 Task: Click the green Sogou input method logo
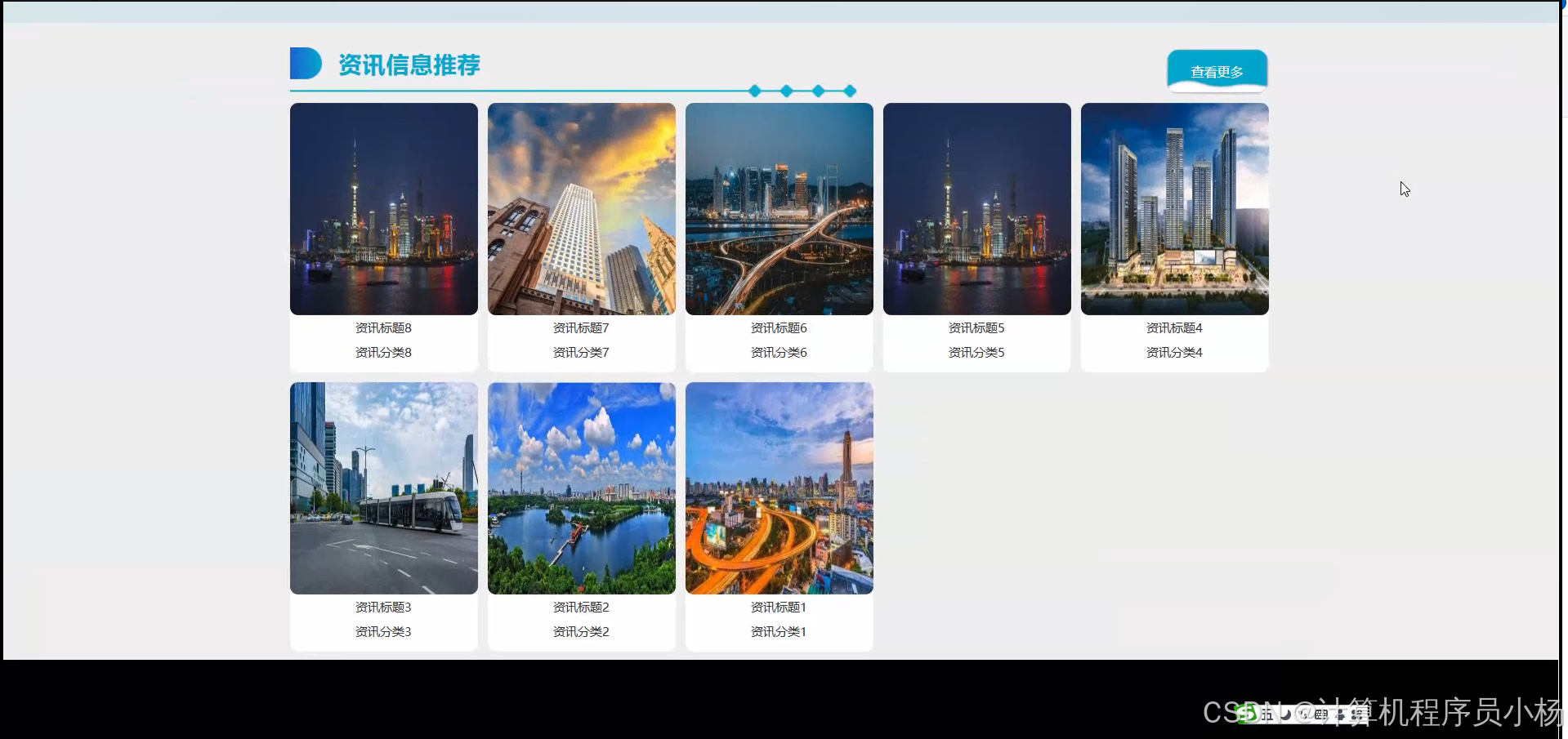tap(1247, 713)
